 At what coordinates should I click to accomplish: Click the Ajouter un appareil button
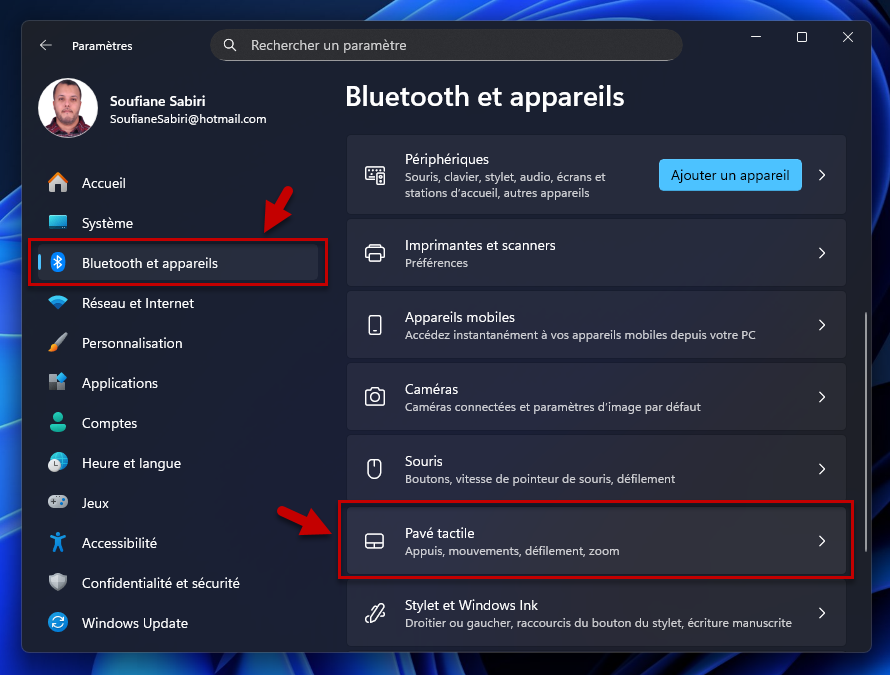point(730,174)
